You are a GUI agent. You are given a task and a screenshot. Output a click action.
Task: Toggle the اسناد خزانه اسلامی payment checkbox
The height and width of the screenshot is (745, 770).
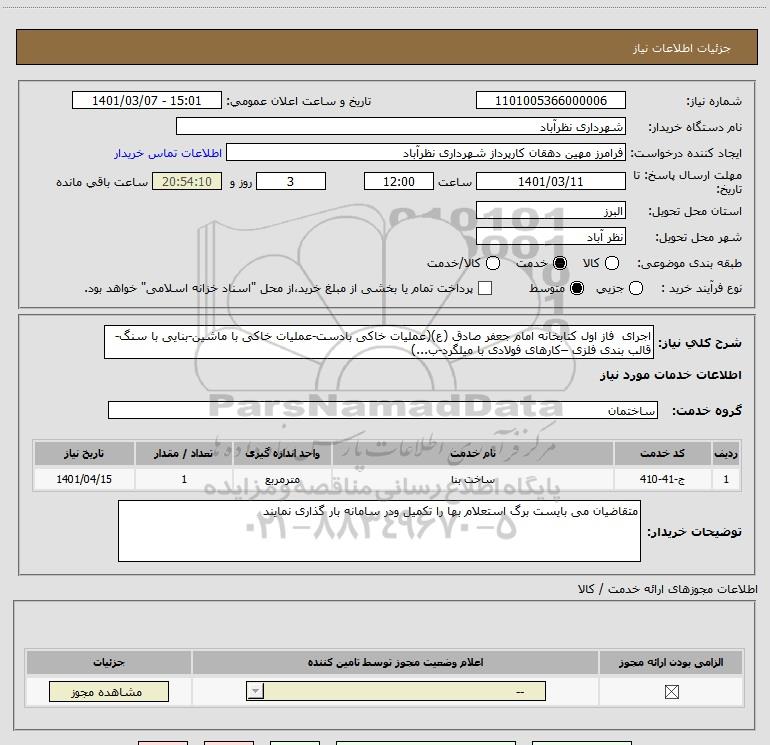point(485,288)
